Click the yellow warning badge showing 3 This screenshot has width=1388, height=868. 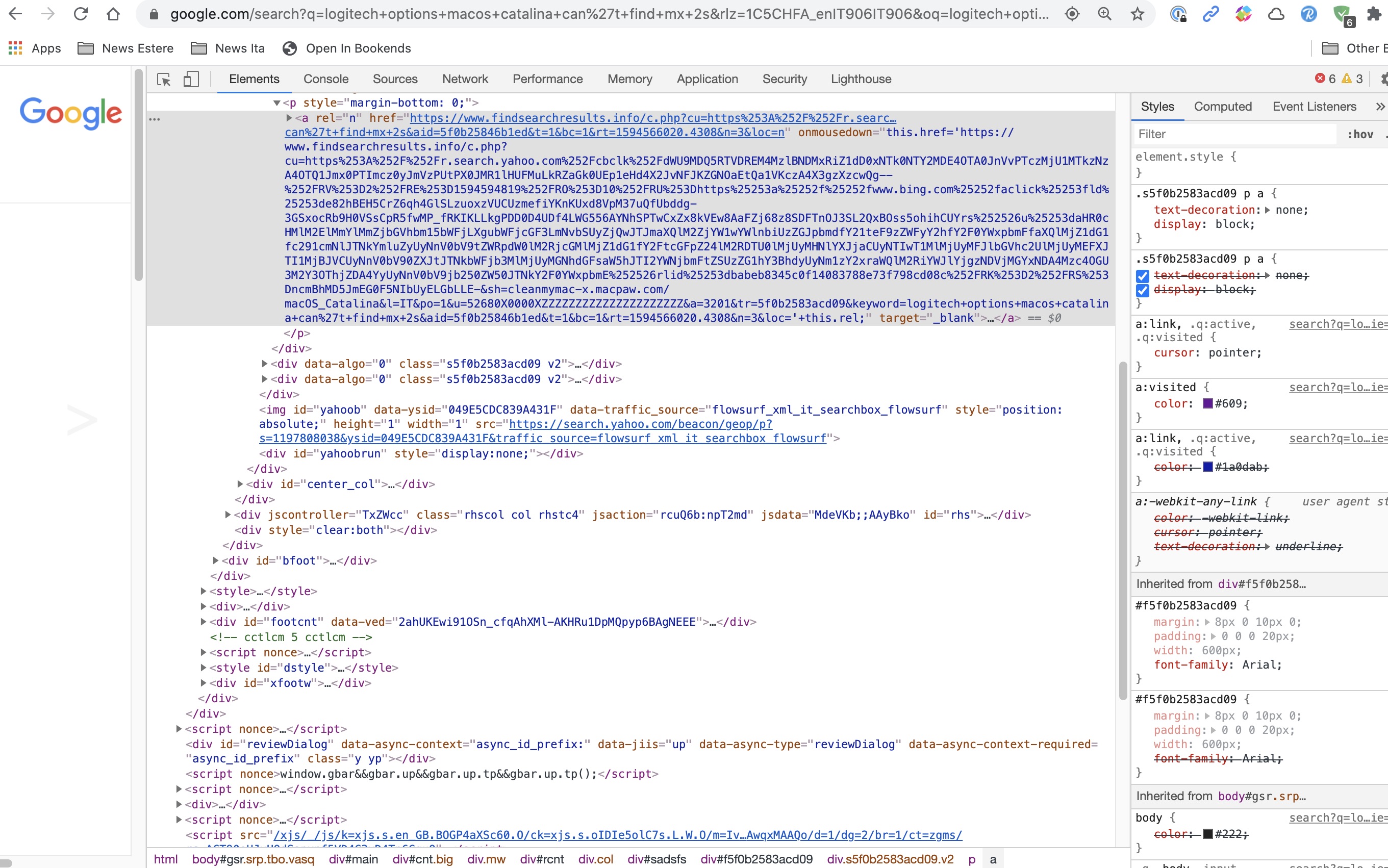1347,79
